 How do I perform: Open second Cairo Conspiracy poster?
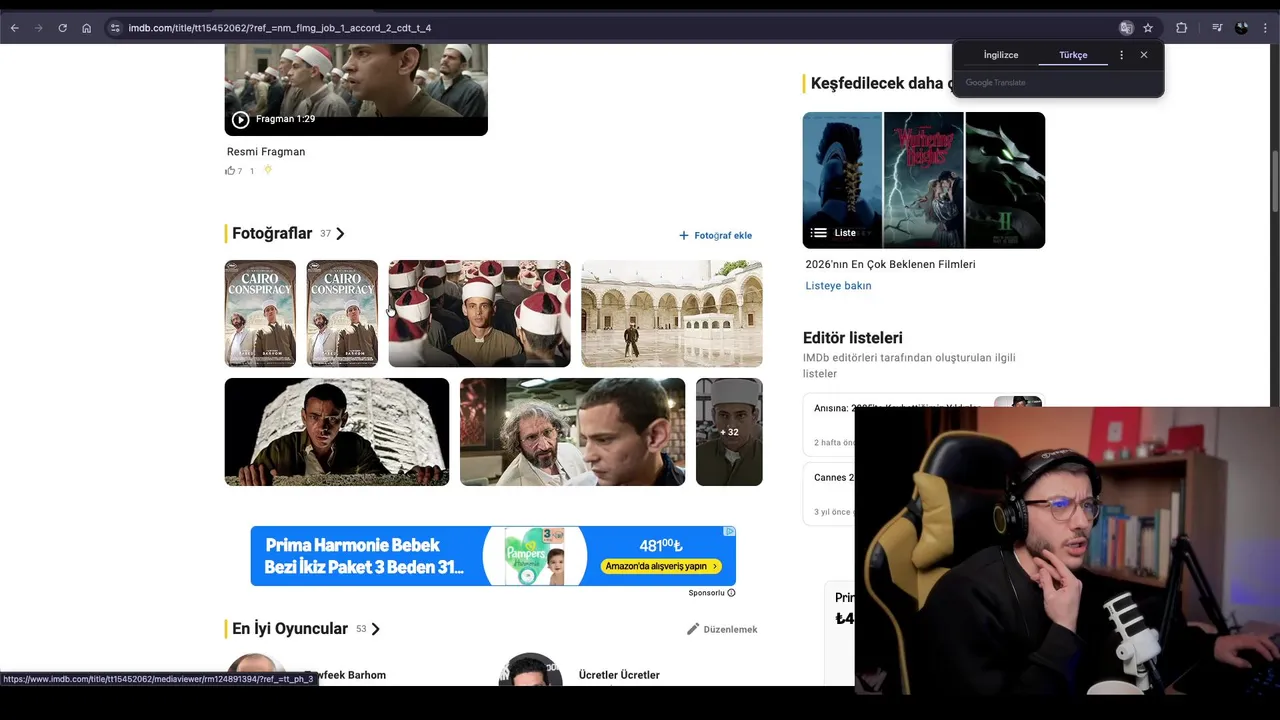click(x=342, y=314)
